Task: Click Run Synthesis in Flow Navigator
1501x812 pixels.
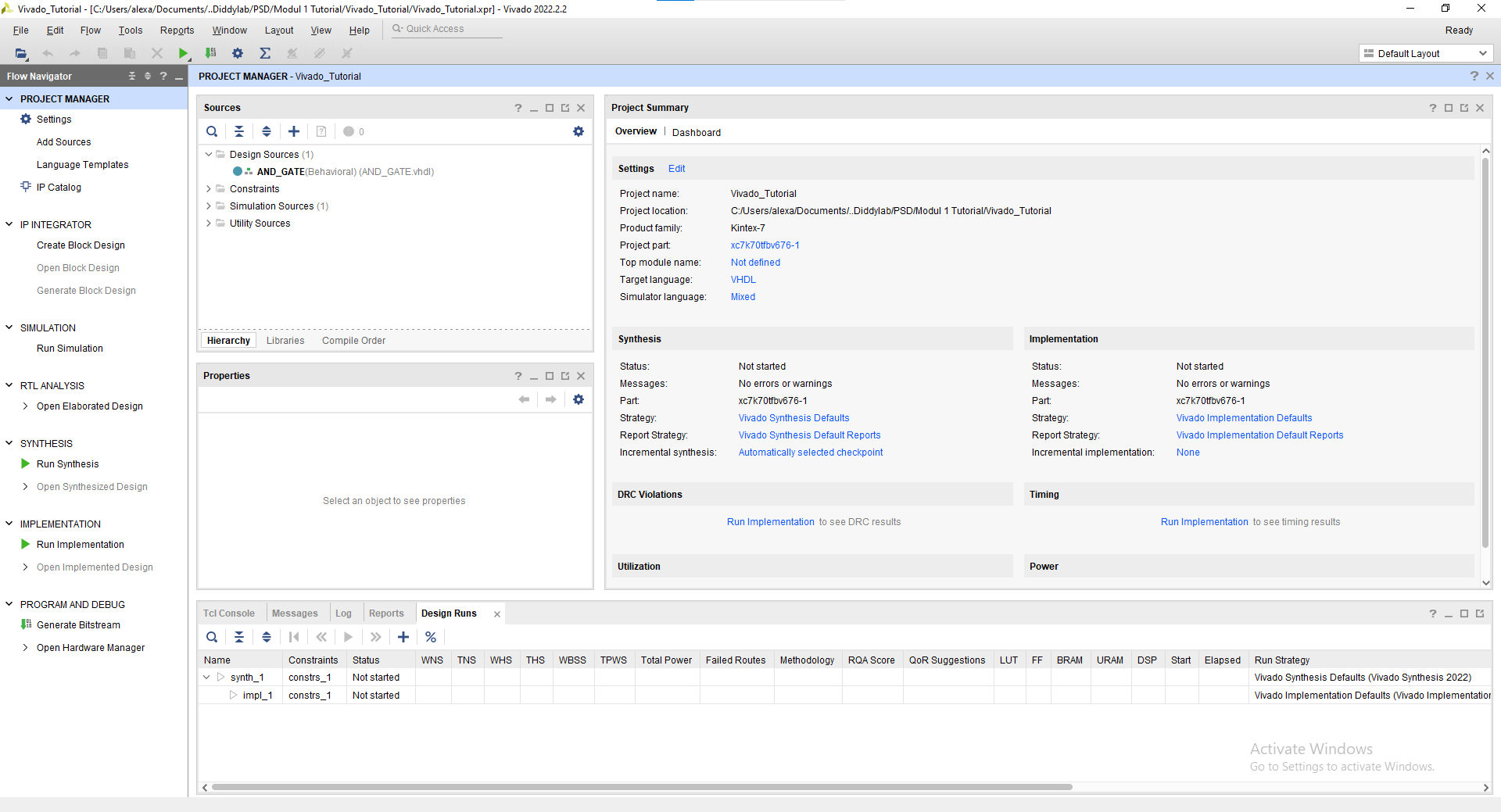Action: tap(67, 464)
